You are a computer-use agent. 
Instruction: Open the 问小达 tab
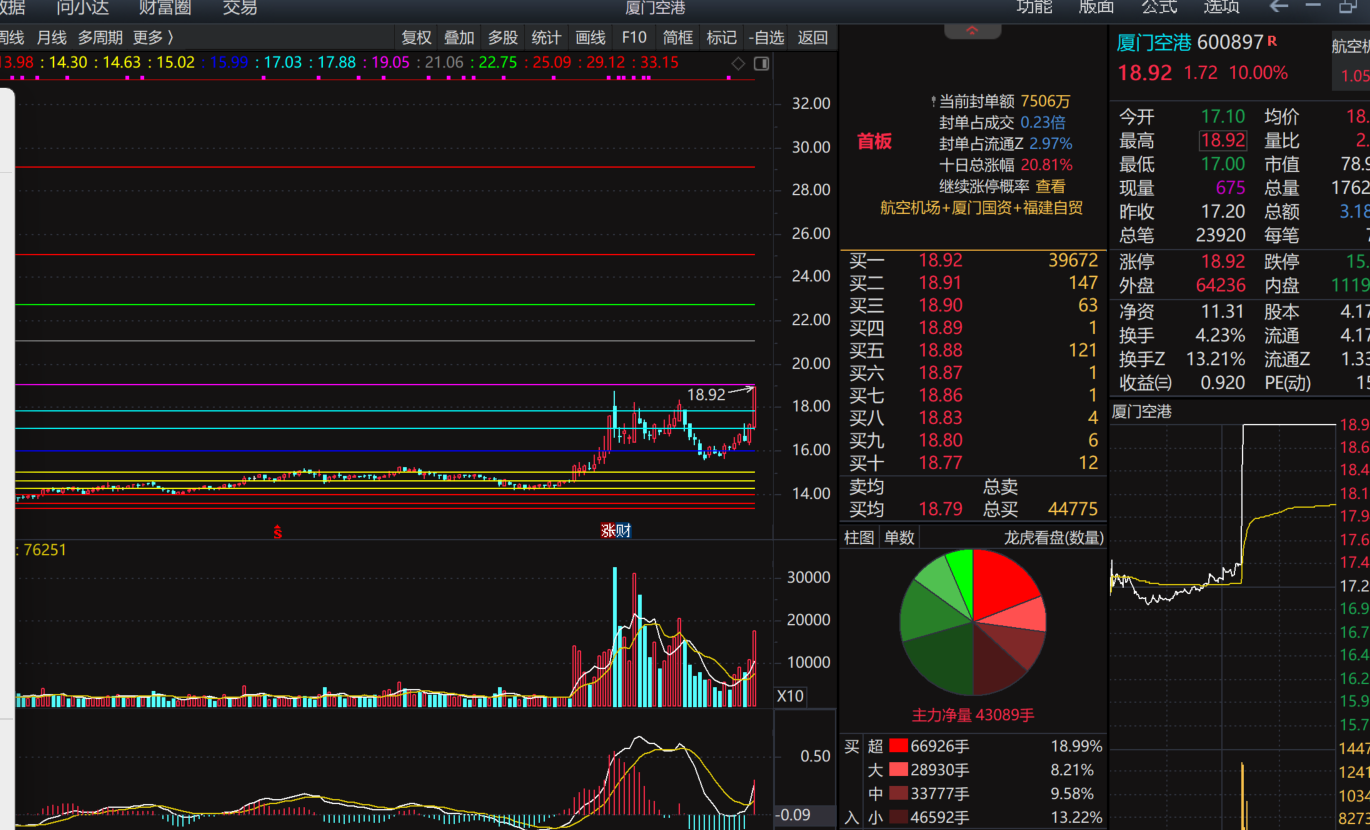[82, 7]
